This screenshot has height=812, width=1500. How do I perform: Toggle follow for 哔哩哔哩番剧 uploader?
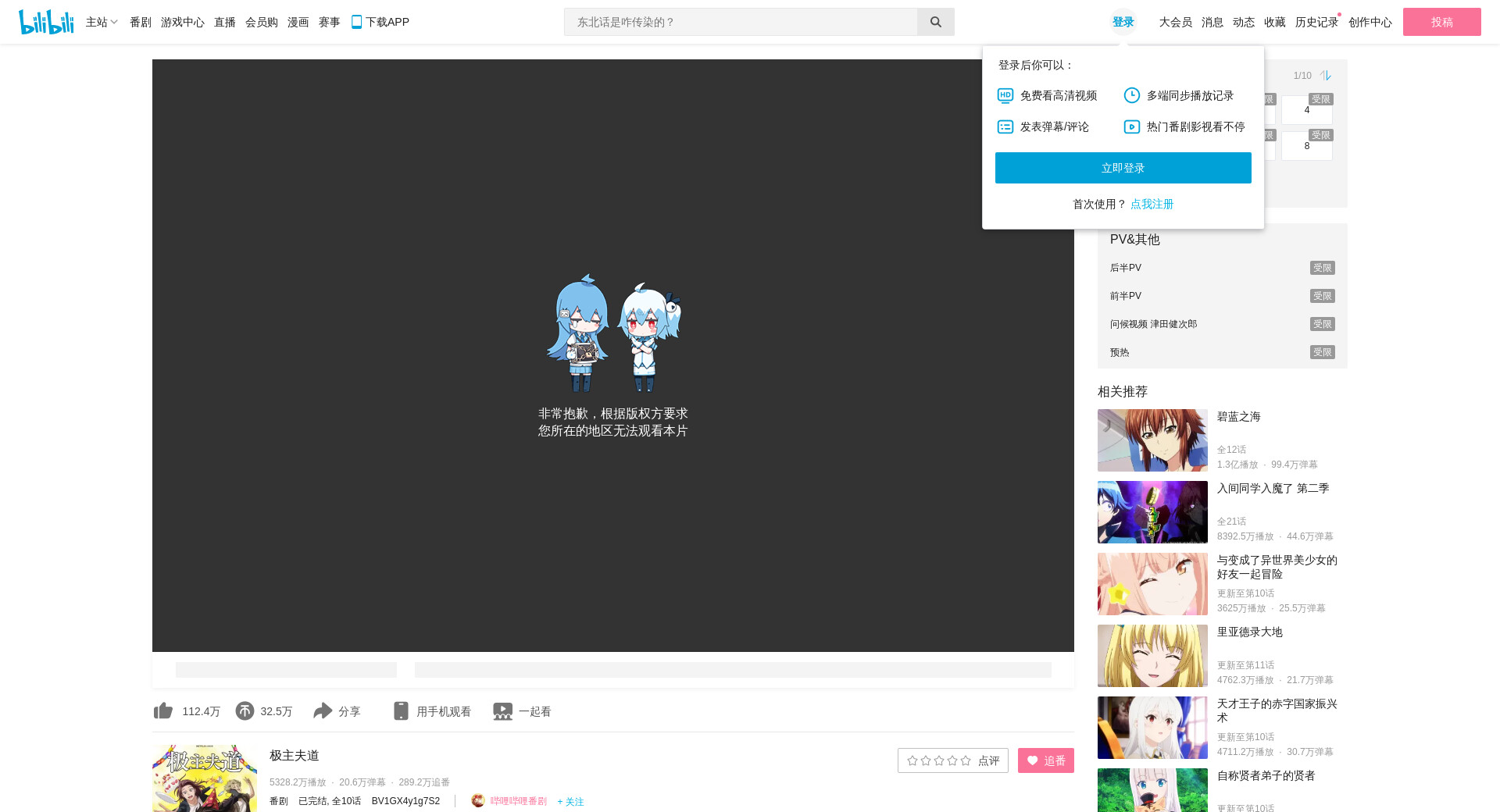[x=570, y=802]
